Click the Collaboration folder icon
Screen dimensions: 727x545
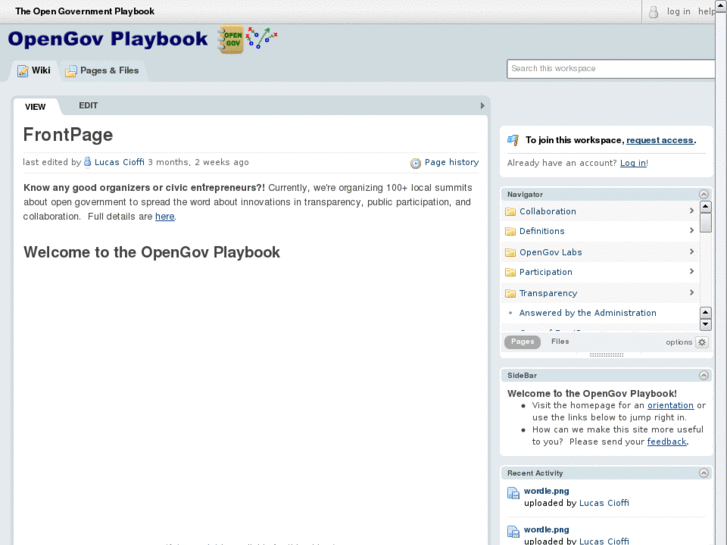click(x=510, y=212)
